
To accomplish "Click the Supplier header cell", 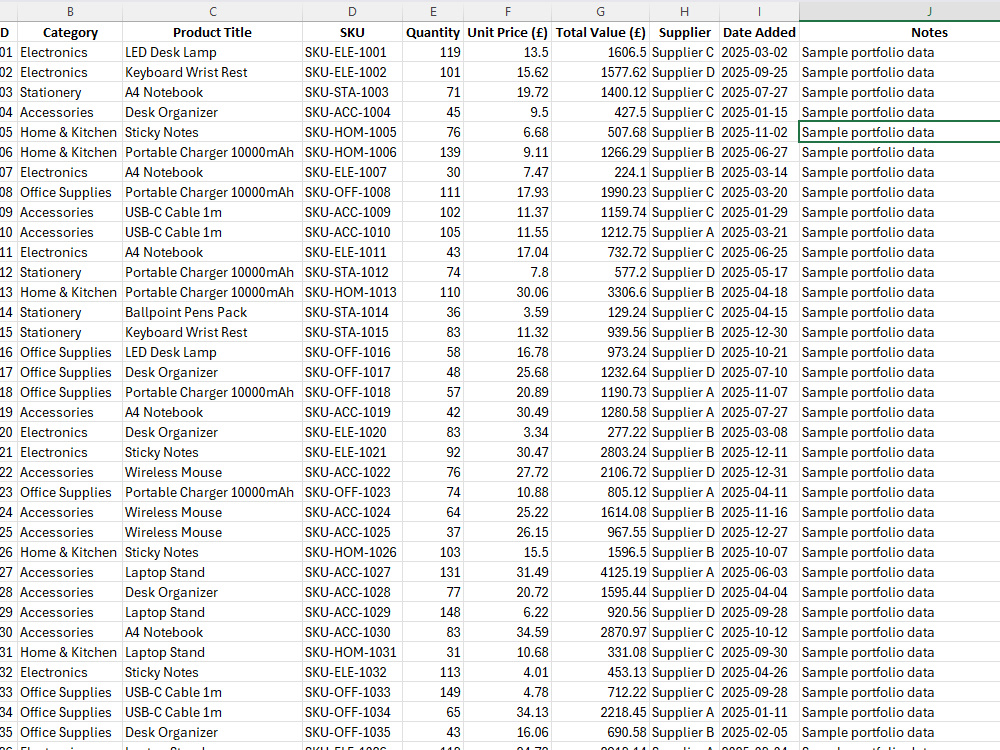I will [x=684, y=33].
